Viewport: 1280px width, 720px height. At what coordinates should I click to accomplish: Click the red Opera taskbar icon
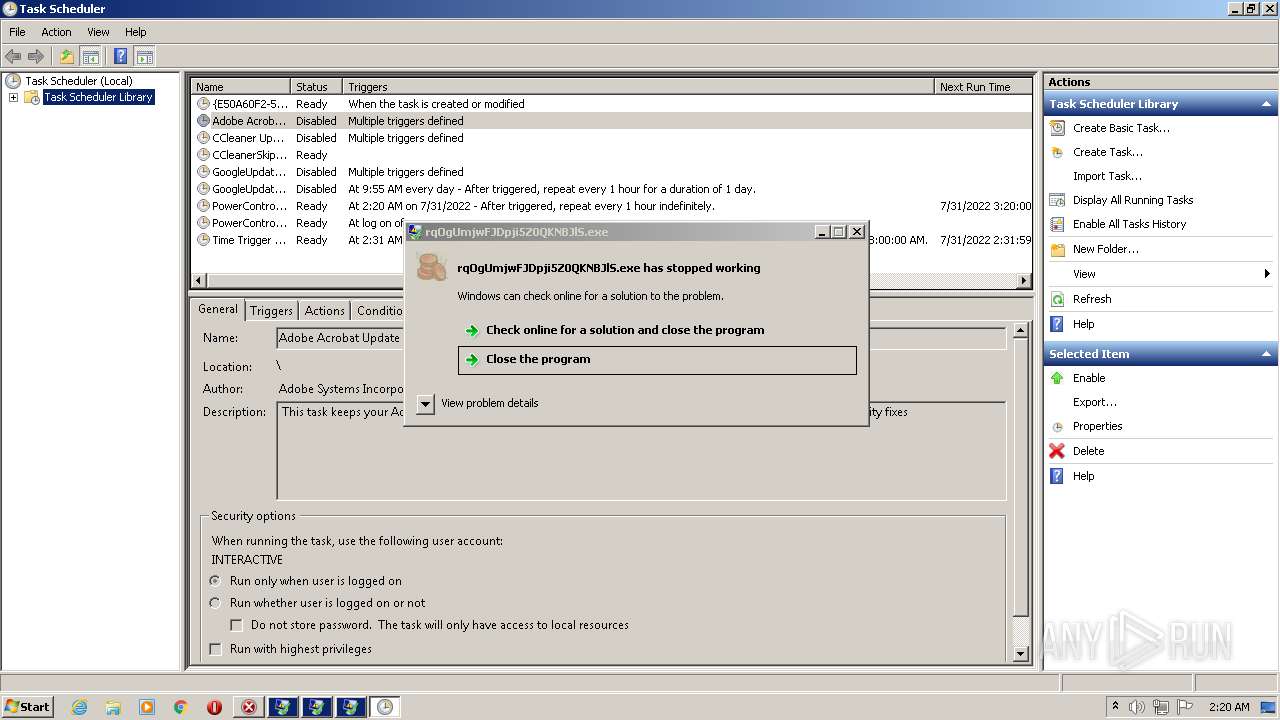[x=214, y=707]
